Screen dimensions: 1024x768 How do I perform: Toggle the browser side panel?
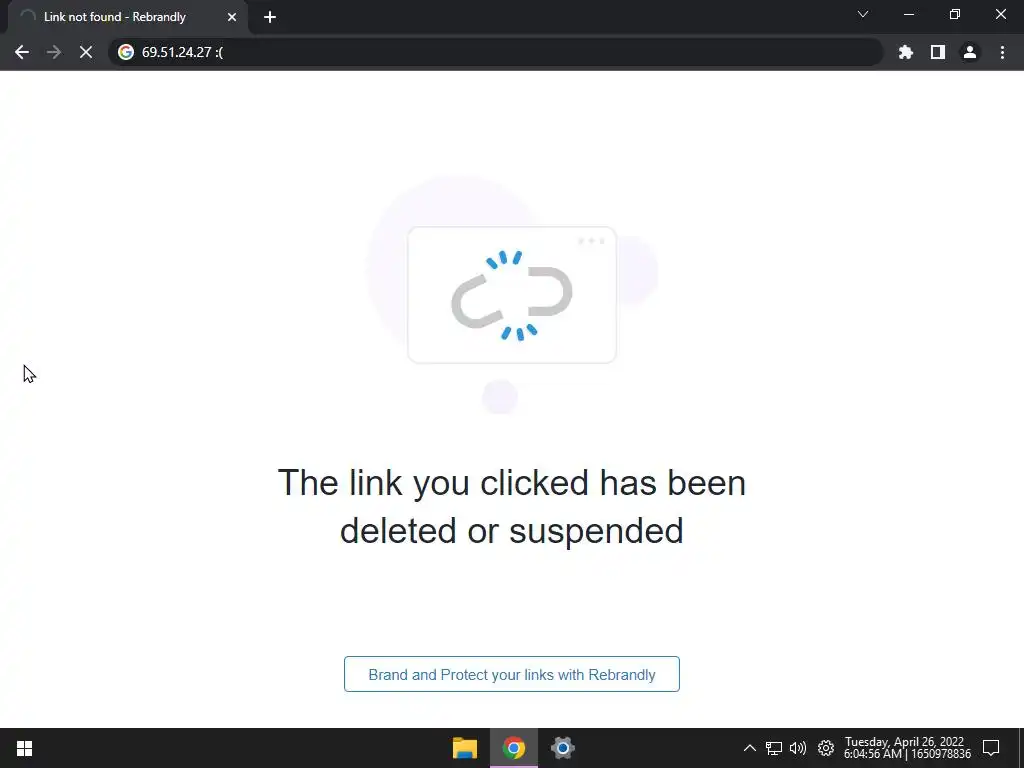pos(938,52)
